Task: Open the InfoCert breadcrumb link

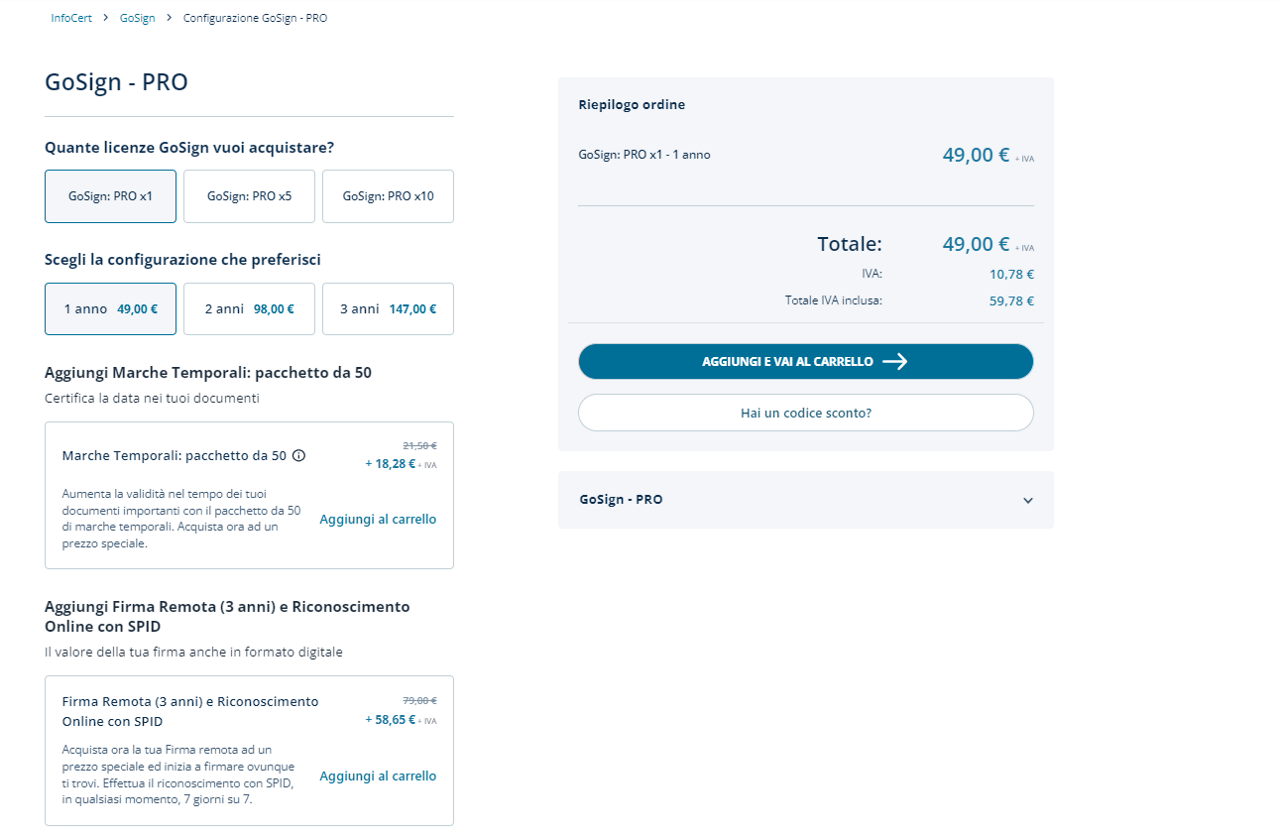Action: (71, 18)
